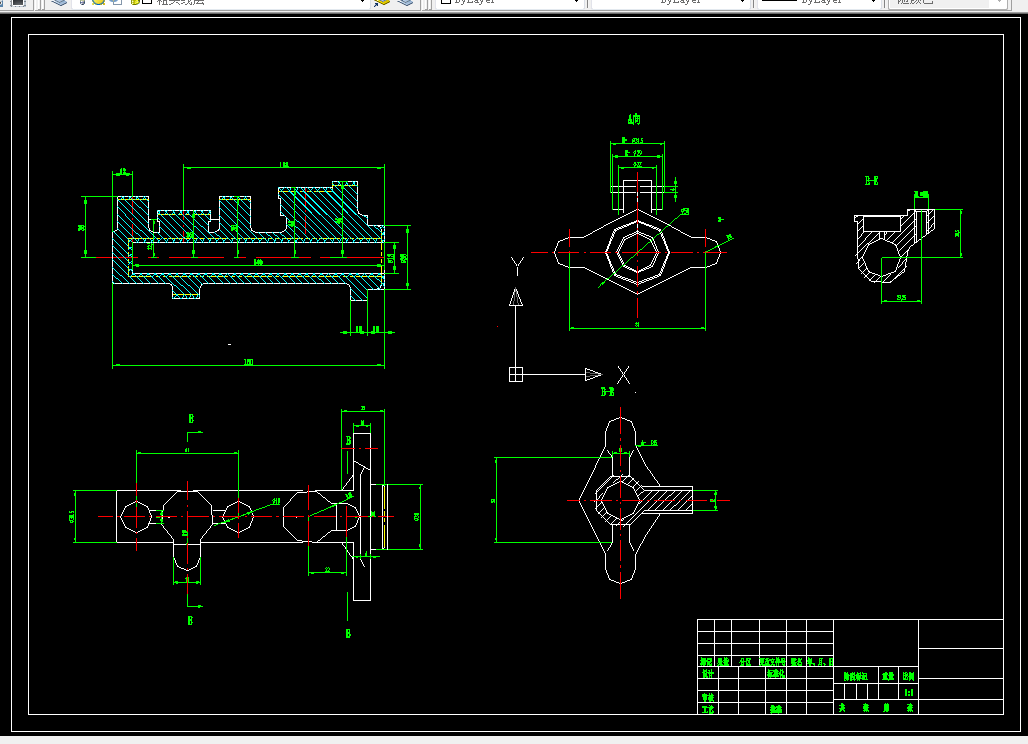Click the current layer color swatch square
1028x744 pixels.
[148, 2]
